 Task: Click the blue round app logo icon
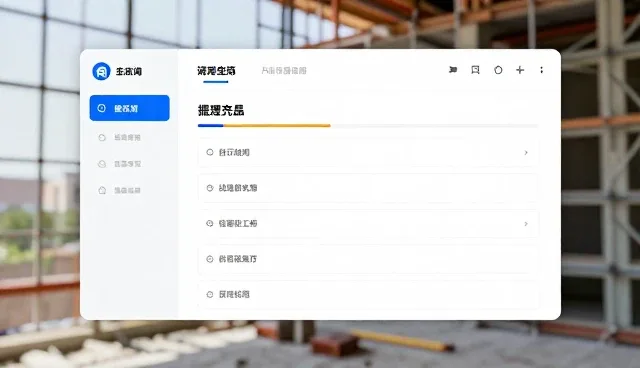coord(101,71)
